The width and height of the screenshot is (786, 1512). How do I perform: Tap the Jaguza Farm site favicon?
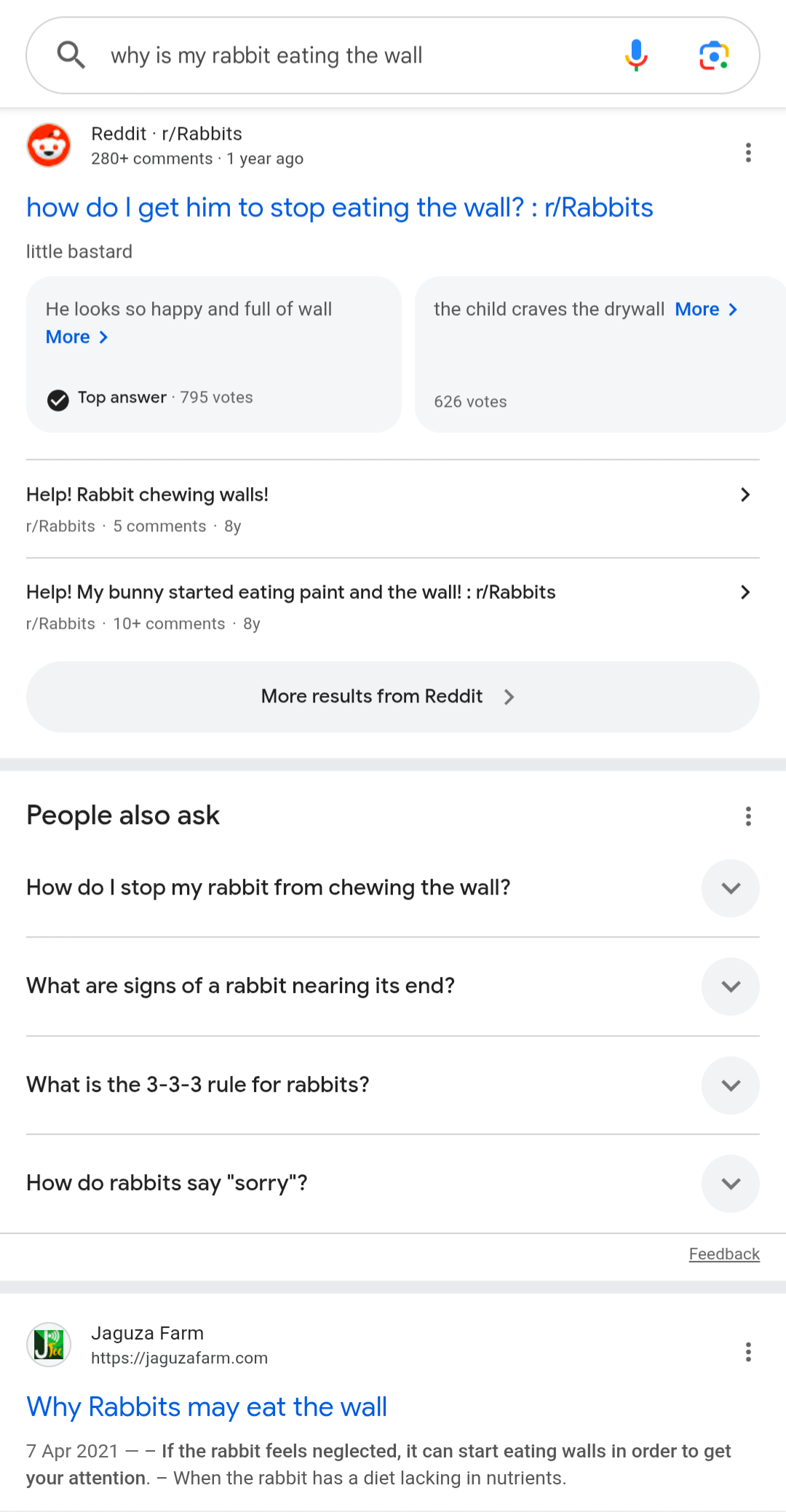click(49, 1345)
